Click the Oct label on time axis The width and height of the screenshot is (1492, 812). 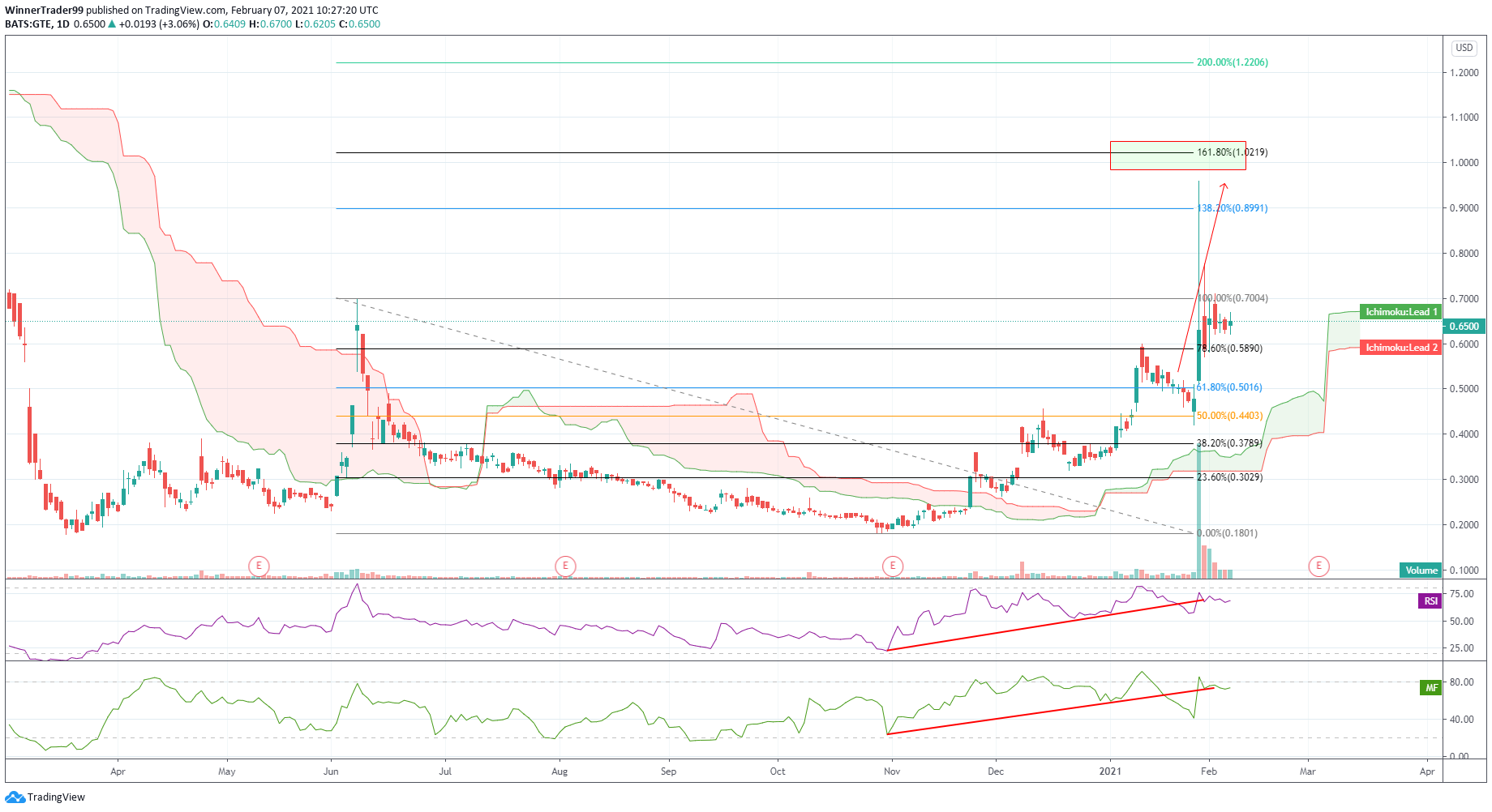778,771
